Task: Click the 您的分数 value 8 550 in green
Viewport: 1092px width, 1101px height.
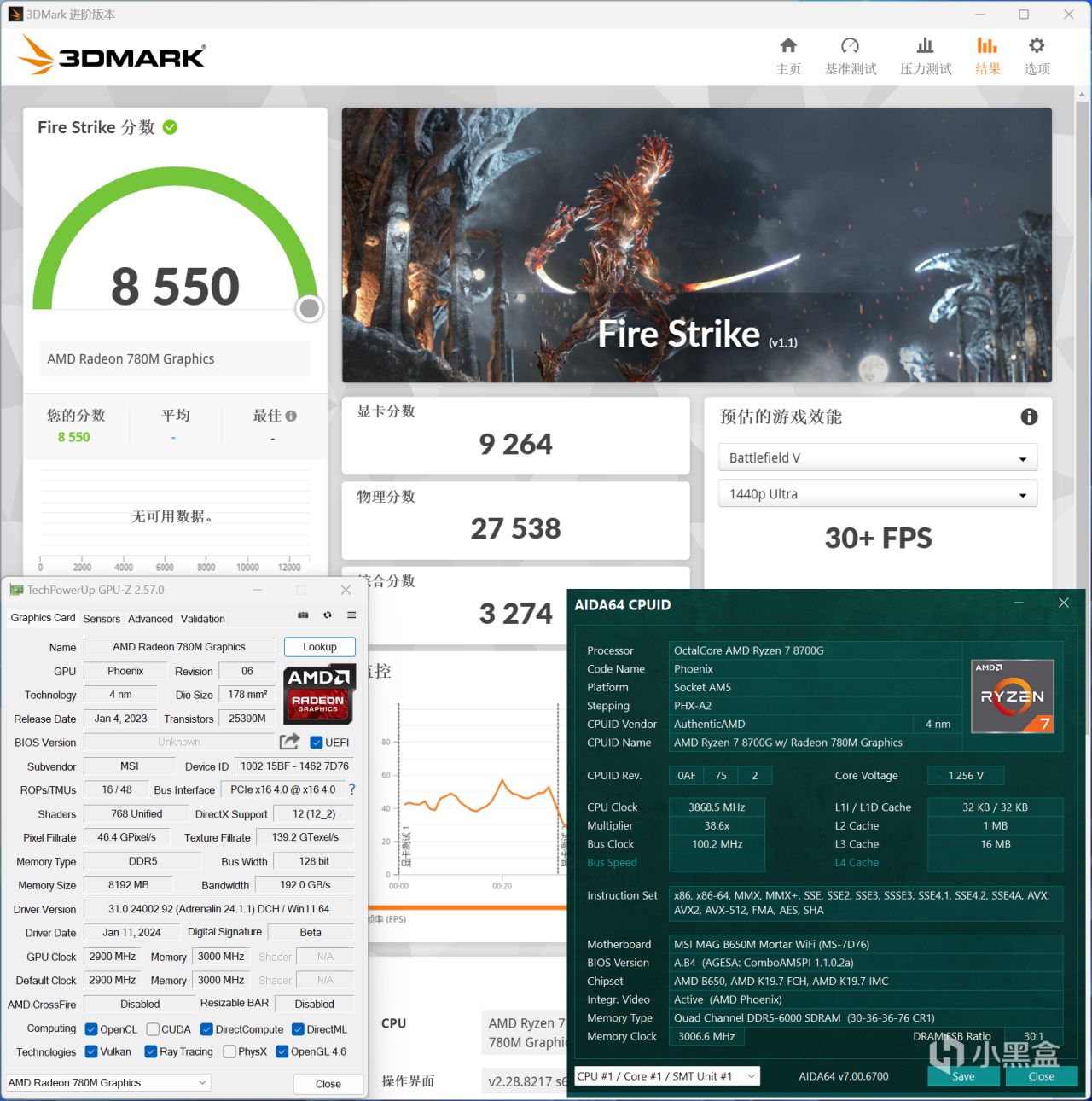Action: pyautogui.click(x=73, y=437)
